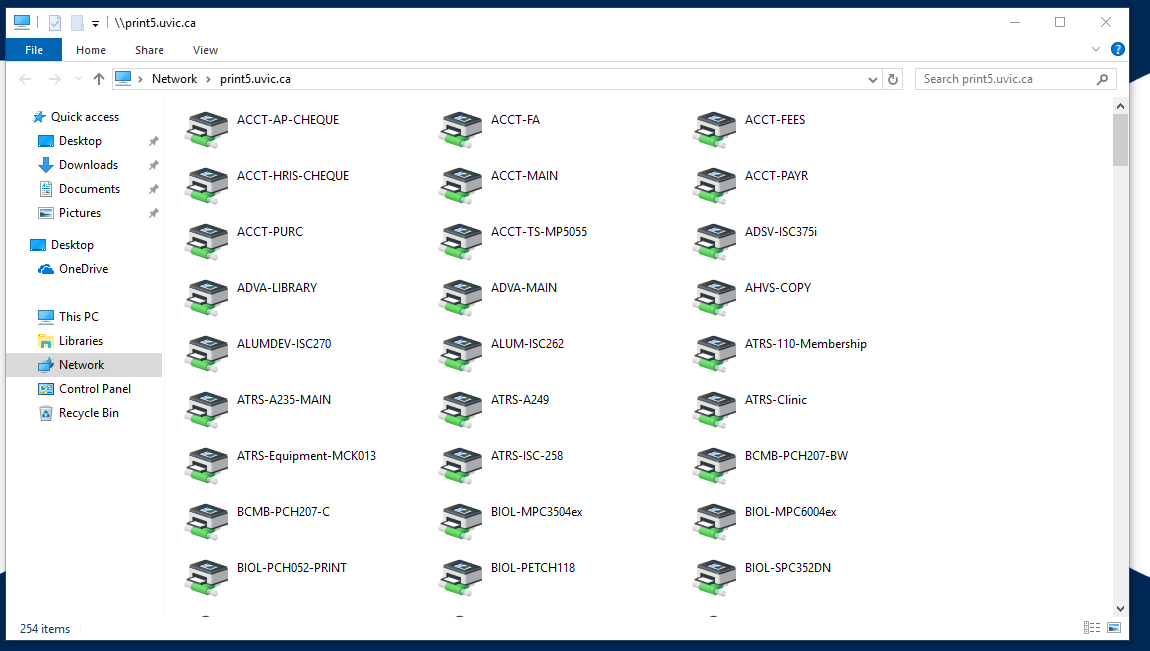Open Downloads in navigation pane
This screenshot has width=1150, height=651.
[x=88, y=165]
